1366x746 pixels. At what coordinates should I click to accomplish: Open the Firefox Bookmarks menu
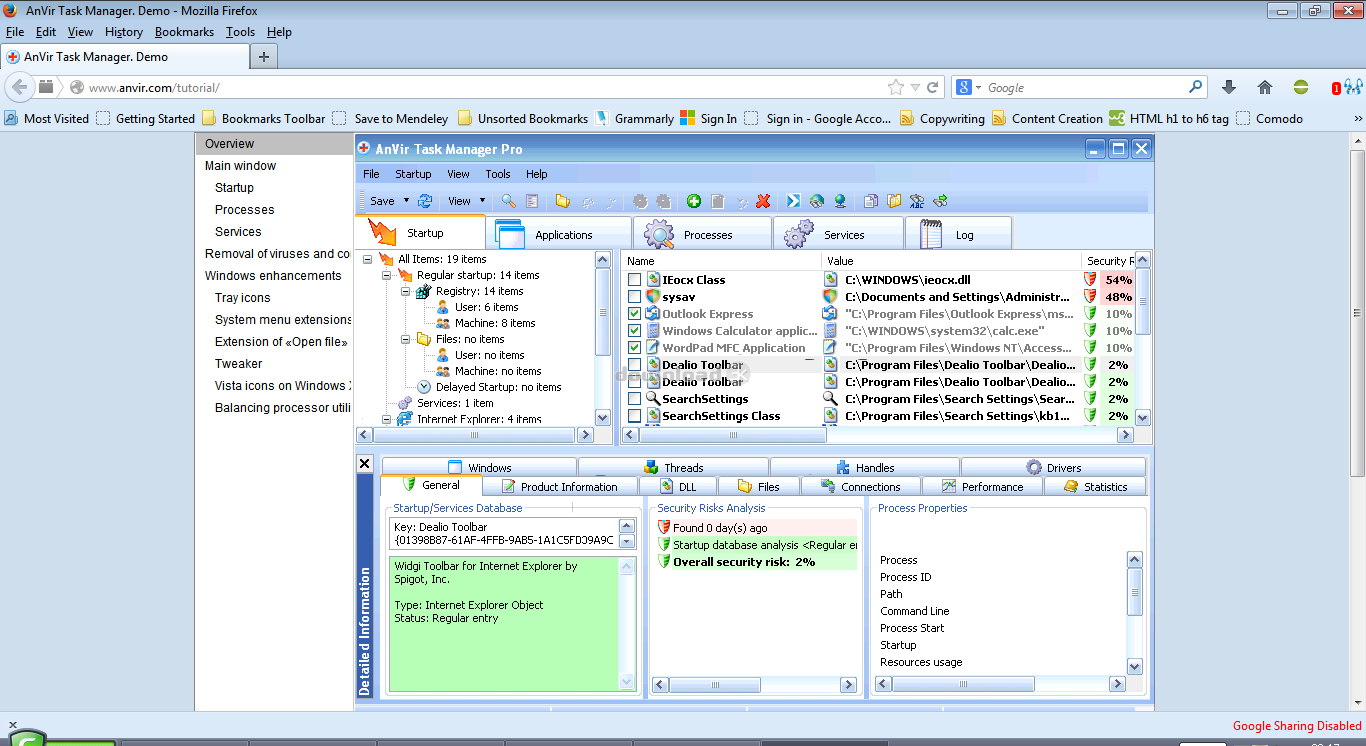184,32
